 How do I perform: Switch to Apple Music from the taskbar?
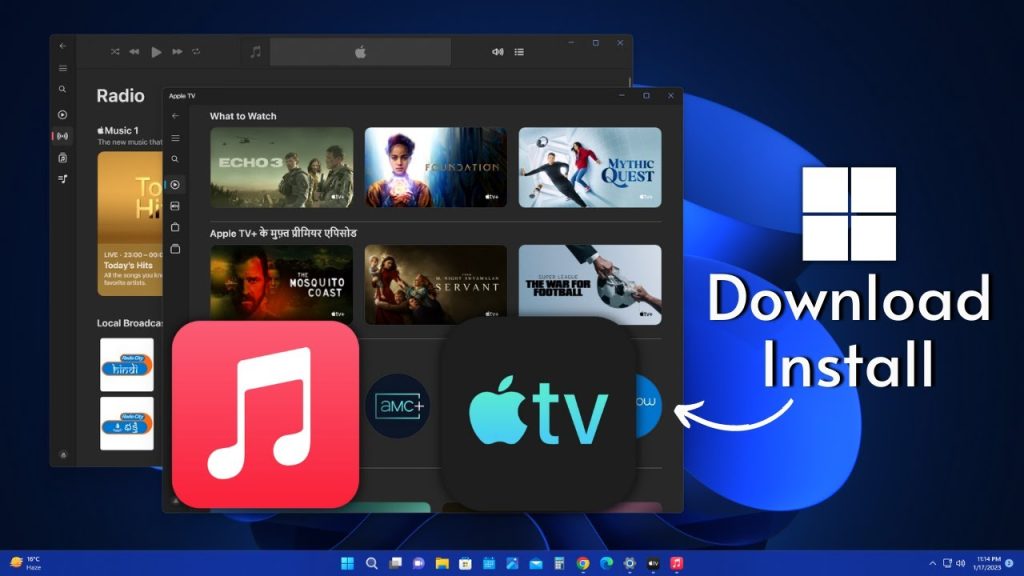(x=677, y=563)
